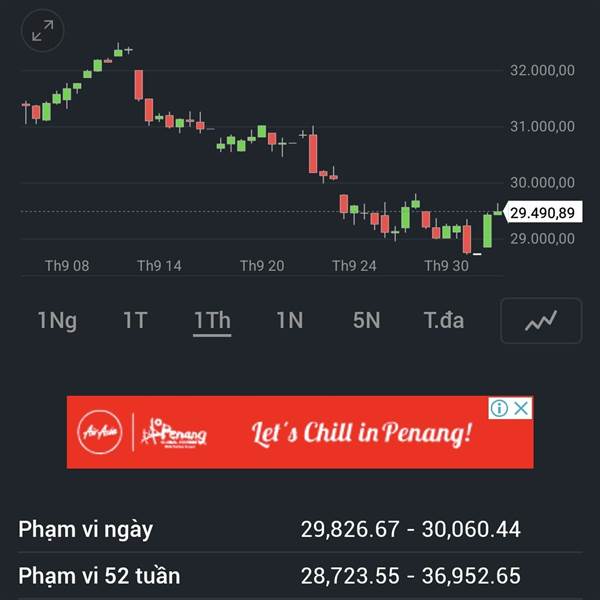The image size is (600, 600).
Task: Switch to the 5N time range
Action: (x=366, y=321)
